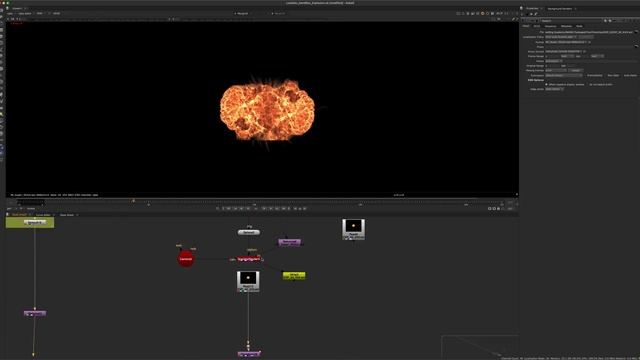The height and width of the screenshot is (360, 640).
Task: Click the File path input field
Action: (x=589, y=32)
